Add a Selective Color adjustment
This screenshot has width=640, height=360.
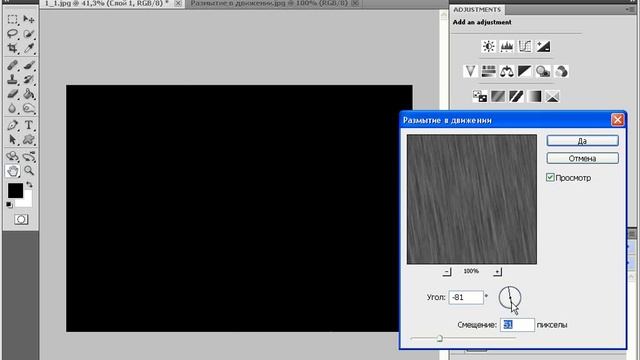pos(553,96)
